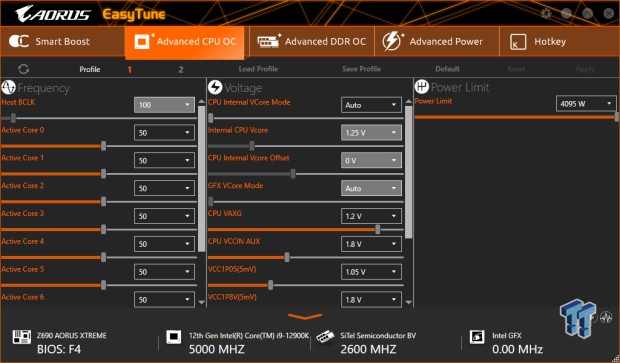The image size is (620, 363).
Task: Open the Host BCLK dropdown
Action: 164,105
